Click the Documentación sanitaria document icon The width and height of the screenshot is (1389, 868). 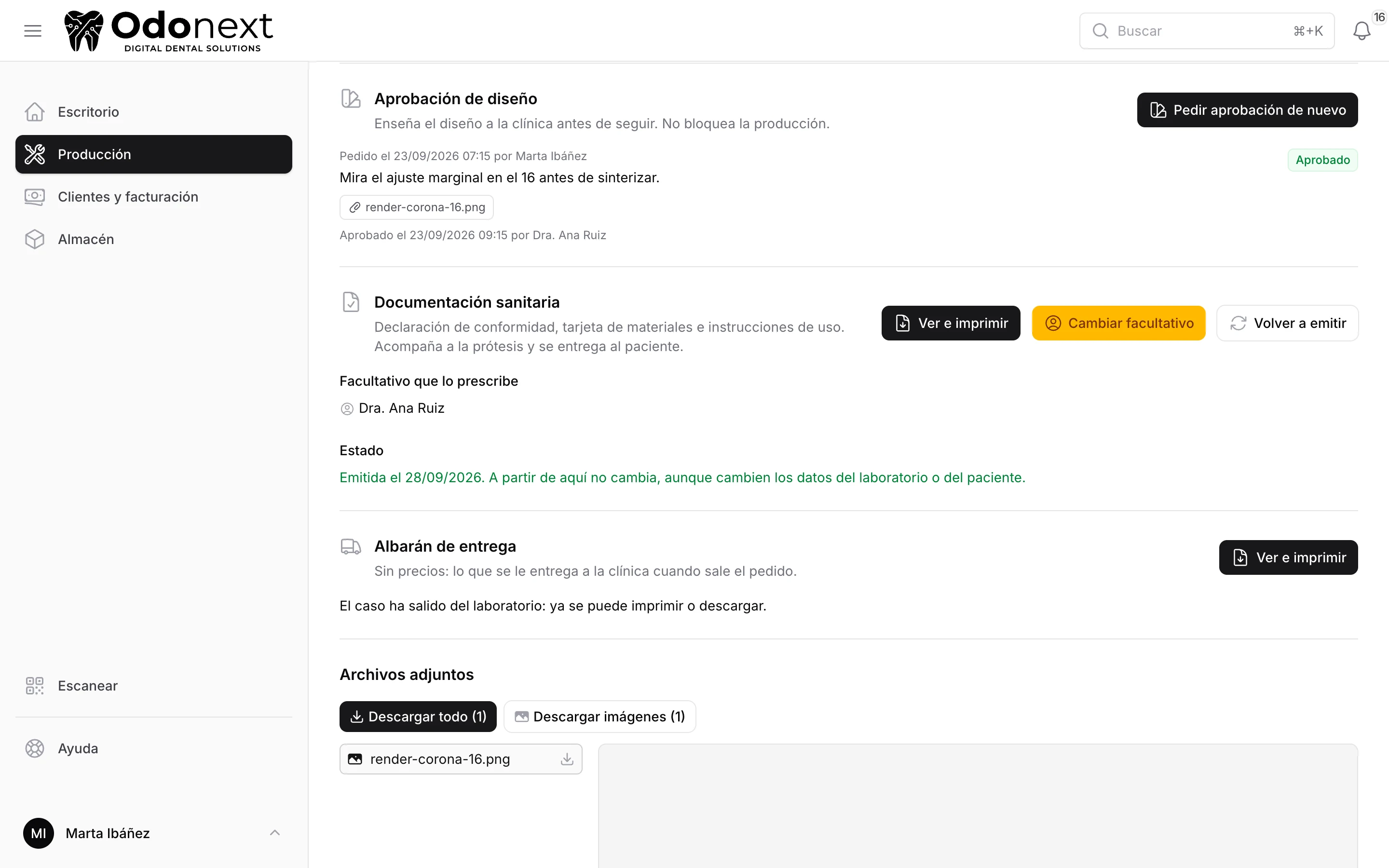[351, 302]
